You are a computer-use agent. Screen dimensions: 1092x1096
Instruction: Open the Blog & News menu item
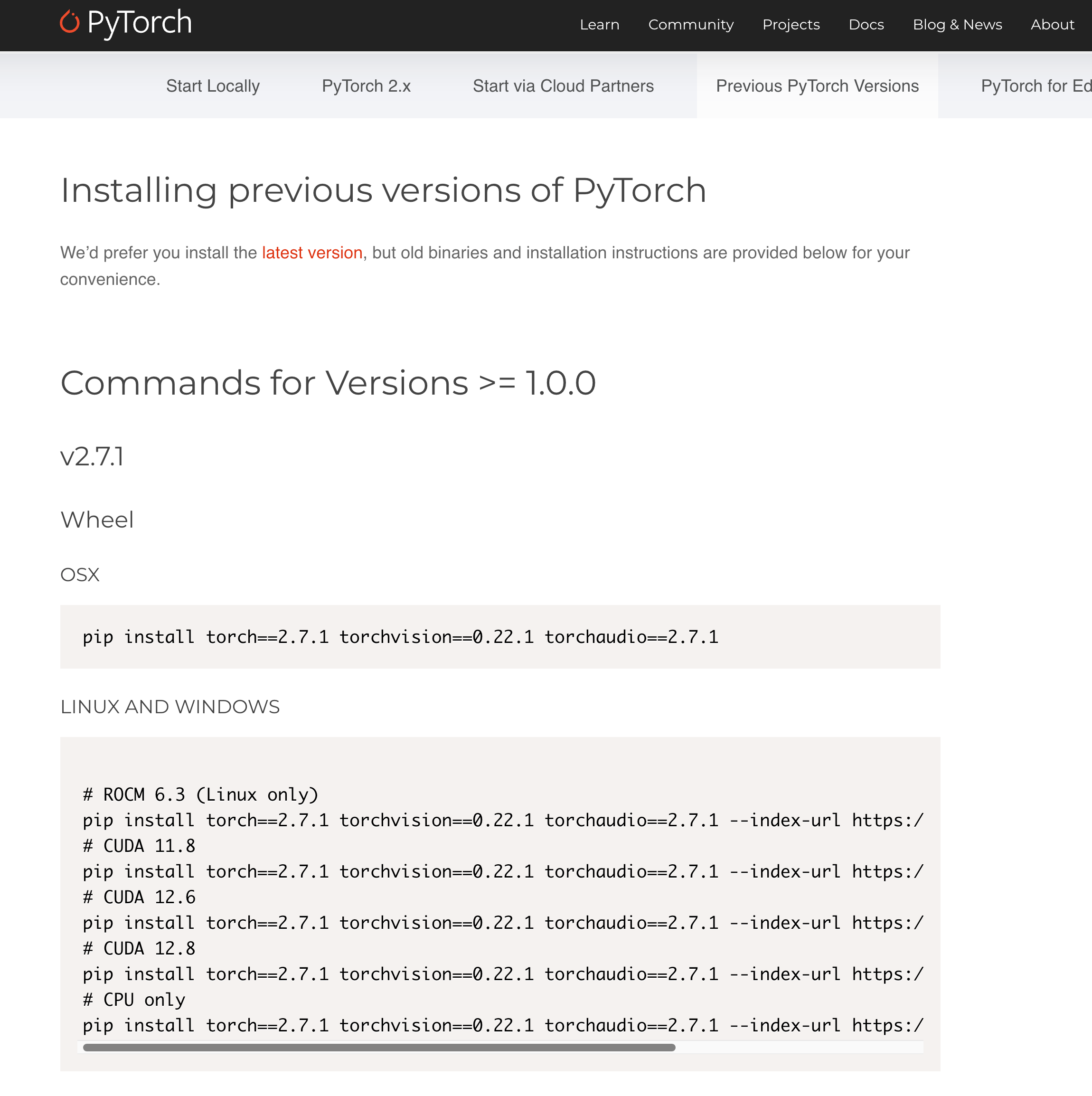(957, 24)
